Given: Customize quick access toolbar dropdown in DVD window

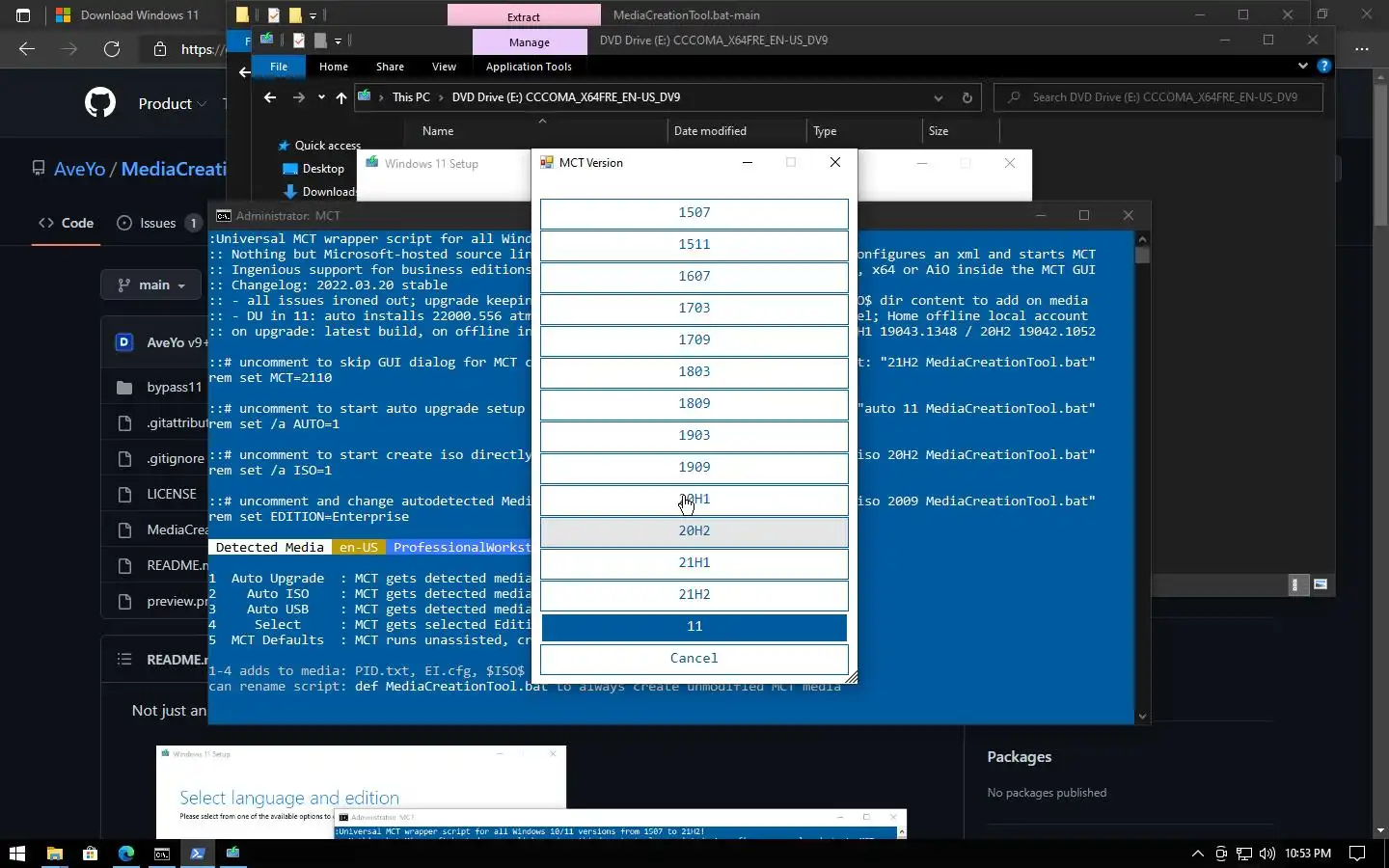Looking at the screenshot, I should pos(338,41).
